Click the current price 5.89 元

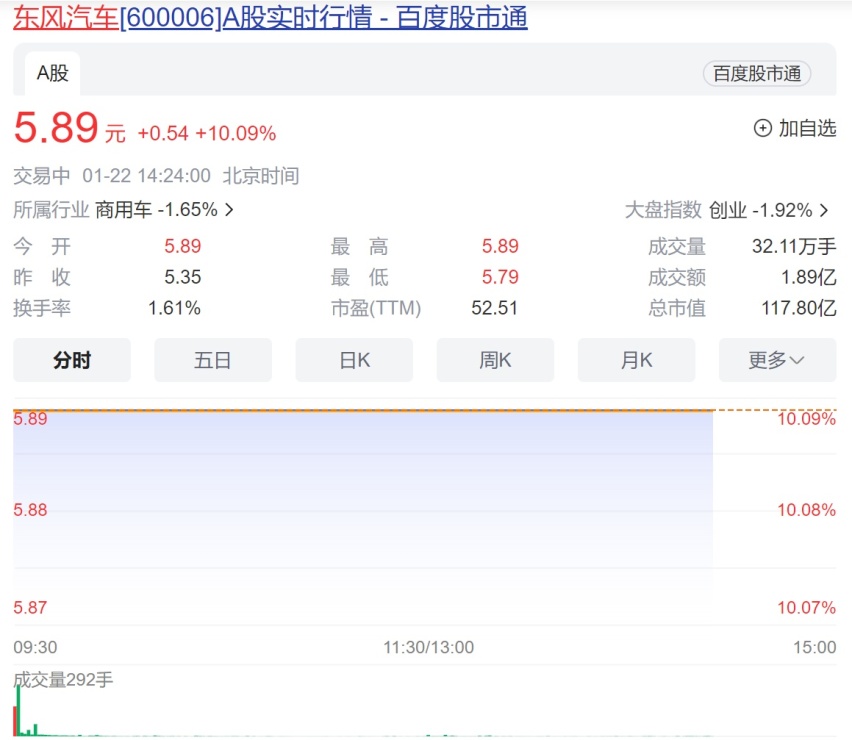tap(70, 128)
